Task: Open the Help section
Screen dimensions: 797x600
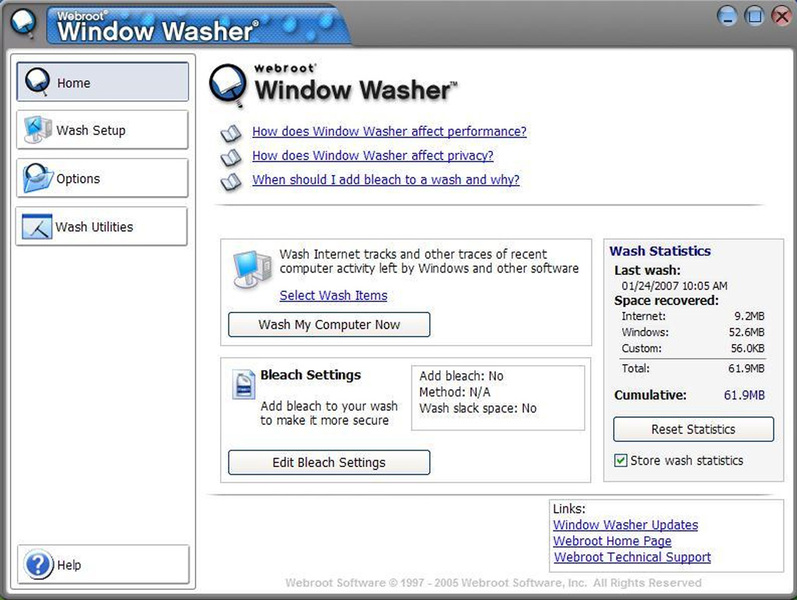Action: 103,564
